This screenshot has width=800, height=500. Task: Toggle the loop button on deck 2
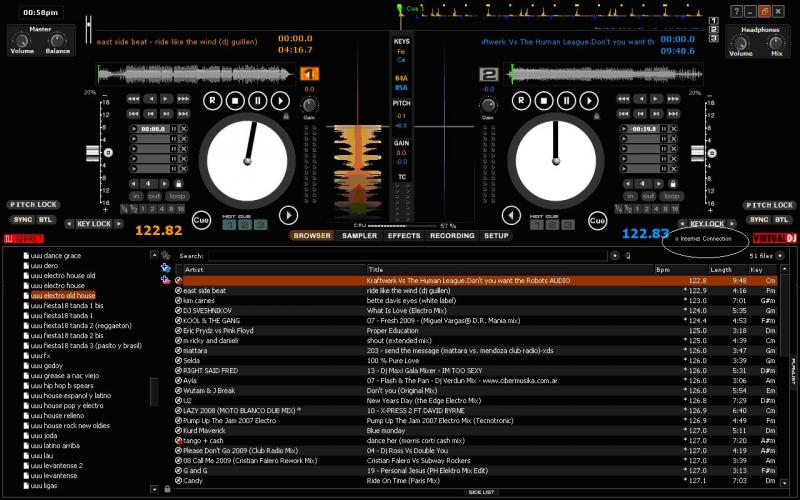(671, 196)
